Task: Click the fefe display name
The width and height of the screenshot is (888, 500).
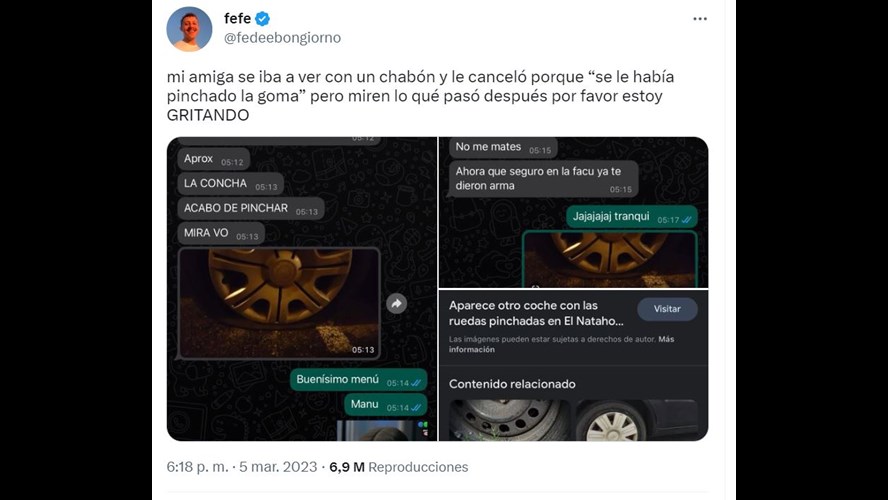Action: coord(237,19)
